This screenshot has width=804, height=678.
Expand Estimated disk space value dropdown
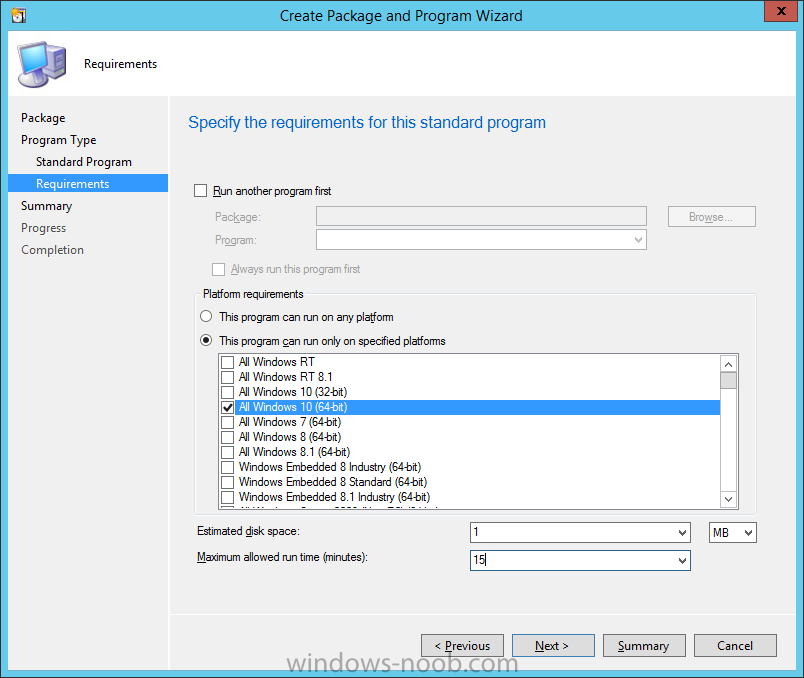[x=682, y=532]
